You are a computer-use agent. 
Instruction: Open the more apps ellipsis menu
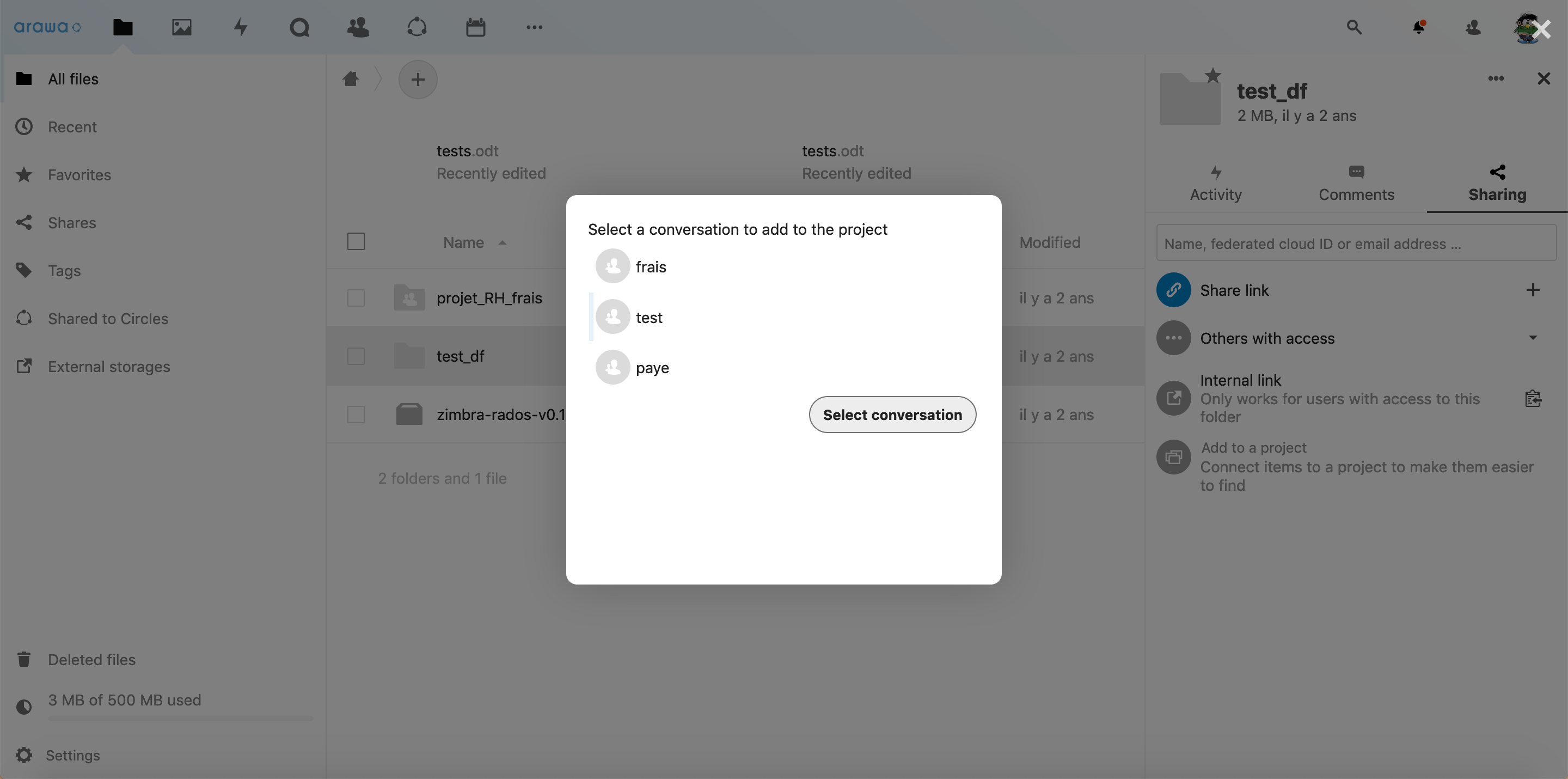534,27
